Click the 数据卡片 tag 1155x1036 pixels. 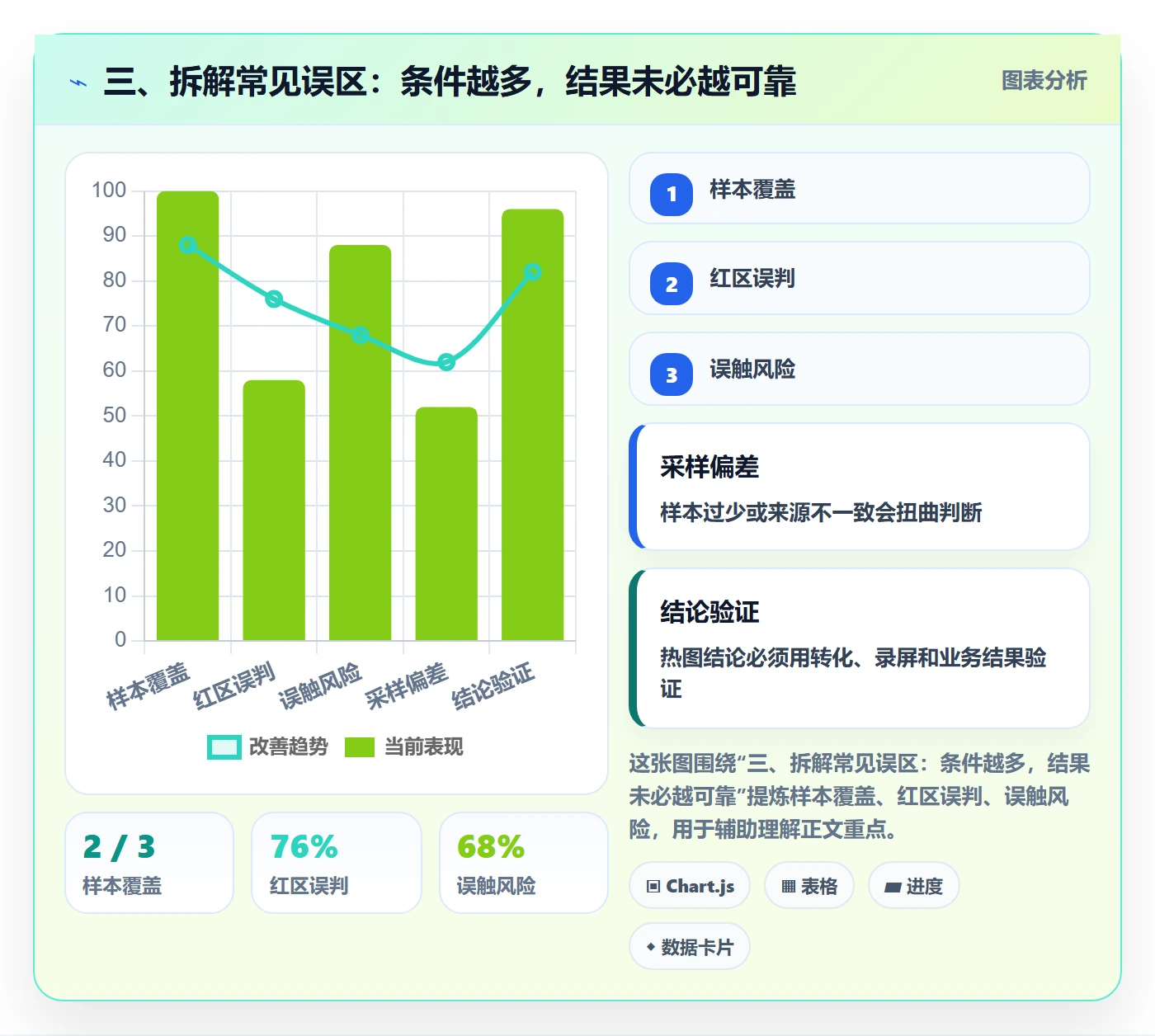pyautogui.click(x=690, y=947)
